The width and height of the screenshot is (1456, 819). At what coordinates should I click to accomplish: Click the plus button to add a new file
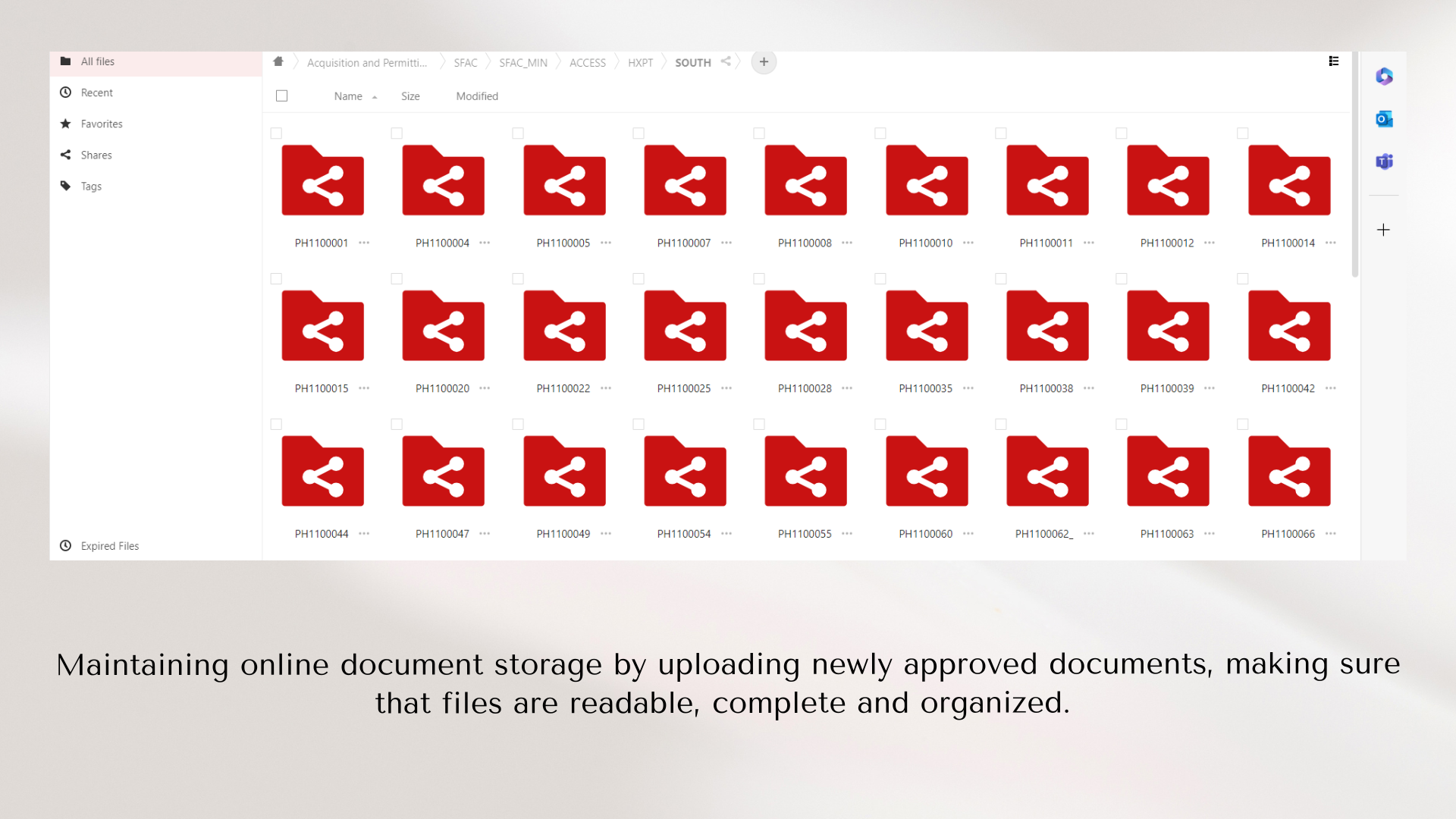[764, 62]
